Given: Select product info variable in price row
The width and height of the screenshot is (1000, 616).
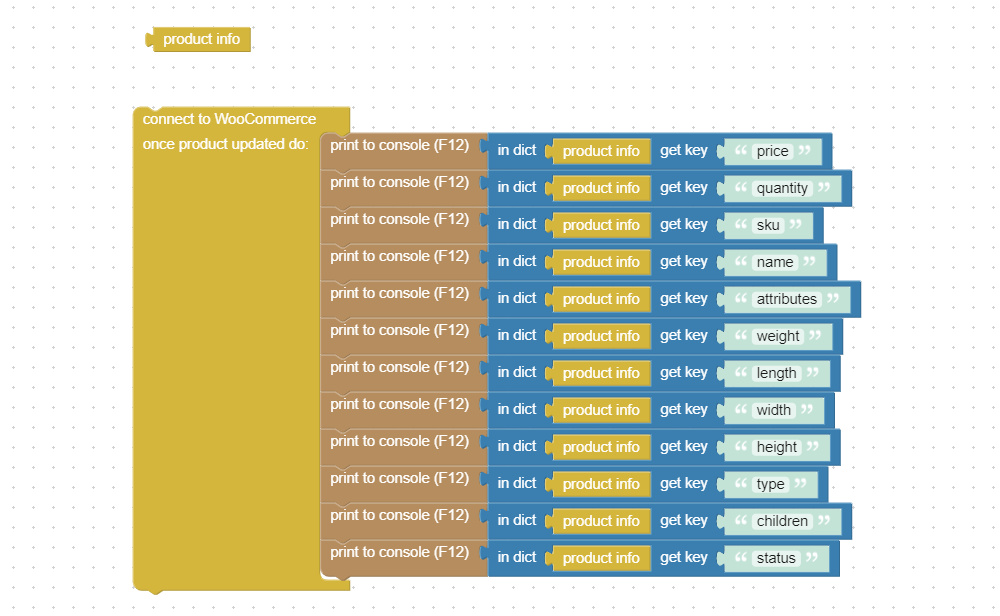Looking at the screenshot, I should click(x=600, y=151).
